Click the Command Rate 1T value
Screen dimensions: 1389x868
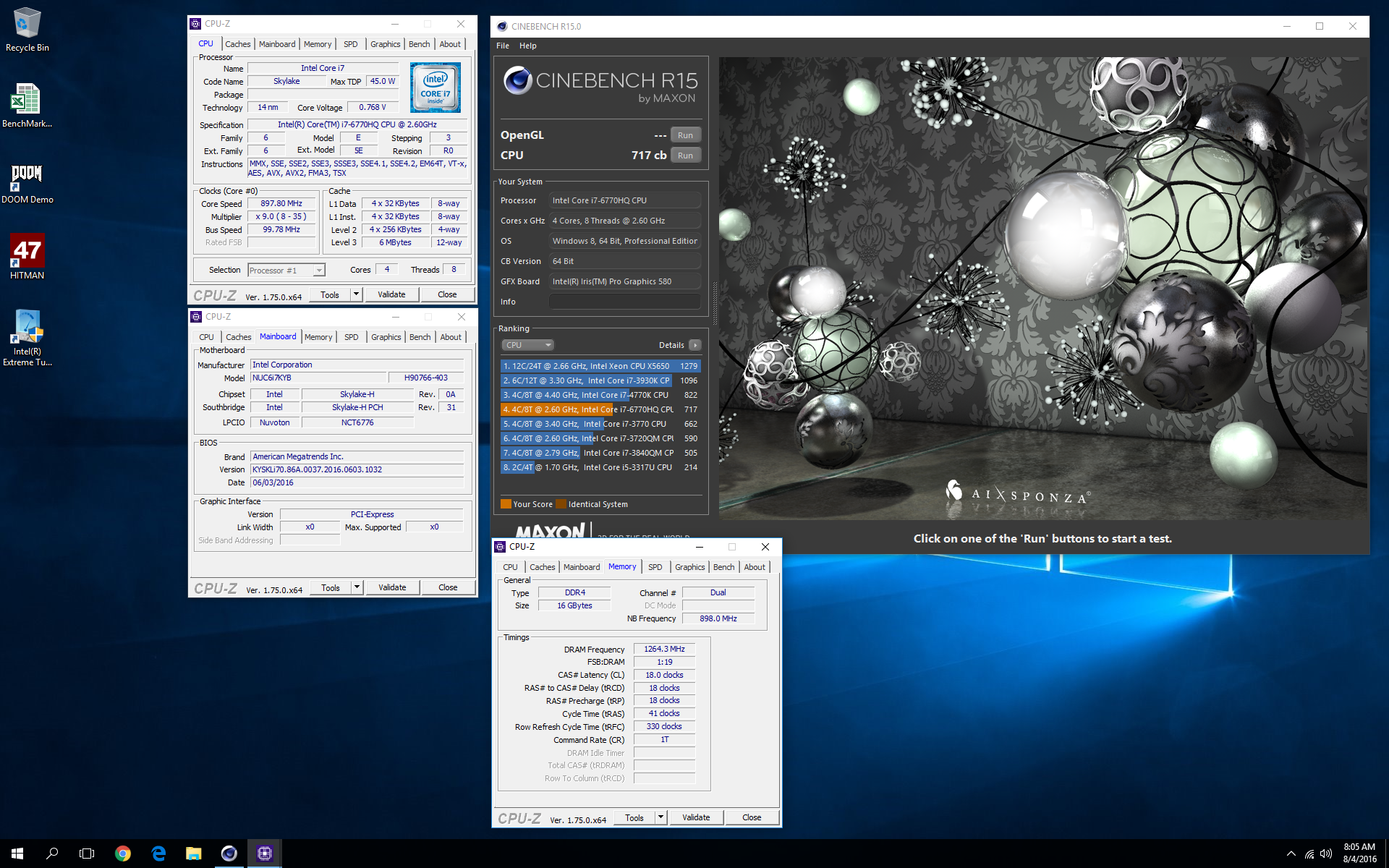click(664, 739)
